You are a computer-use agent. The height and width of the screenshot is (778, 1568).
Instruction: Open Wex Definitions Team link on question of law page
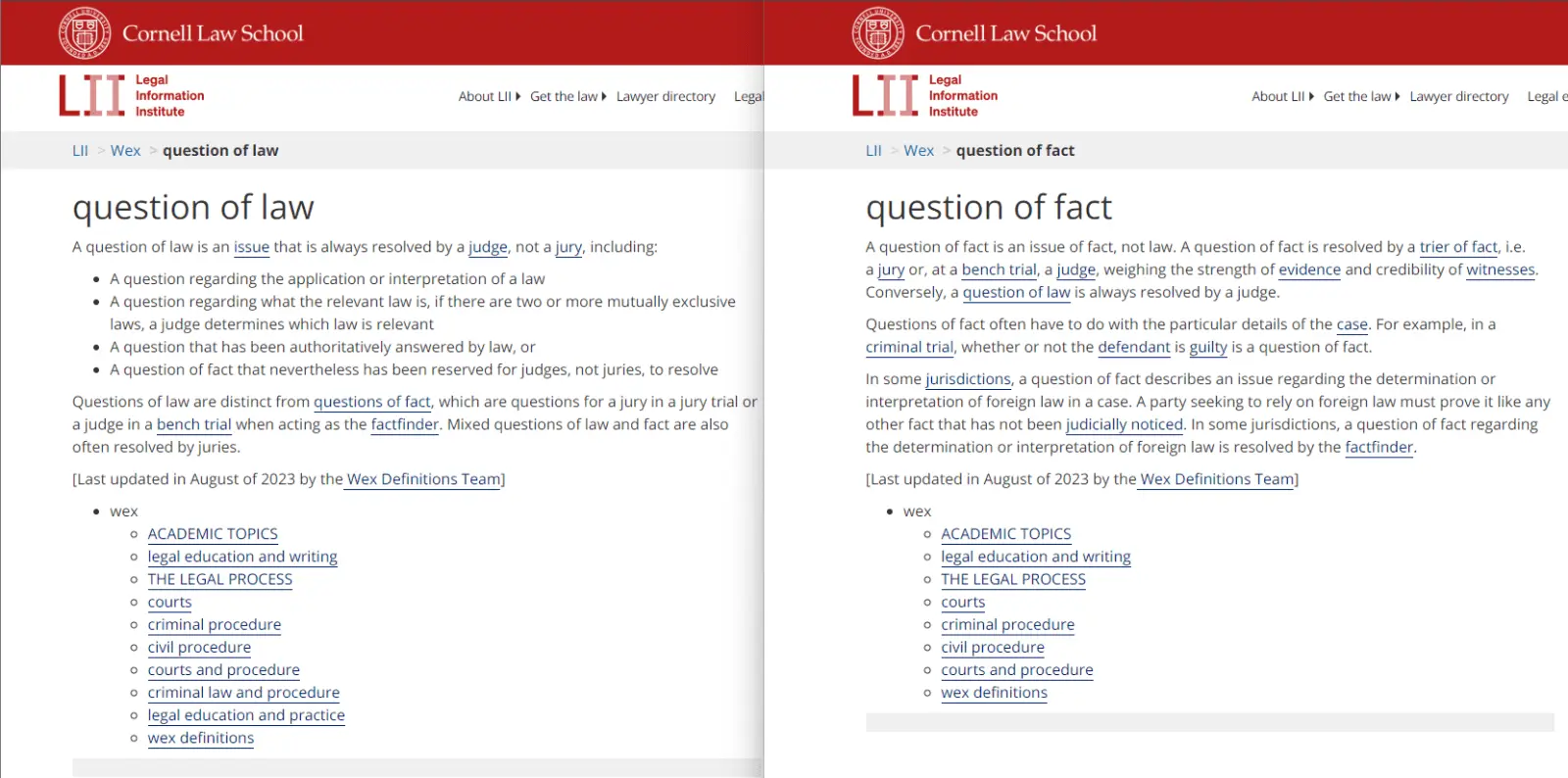423,479
